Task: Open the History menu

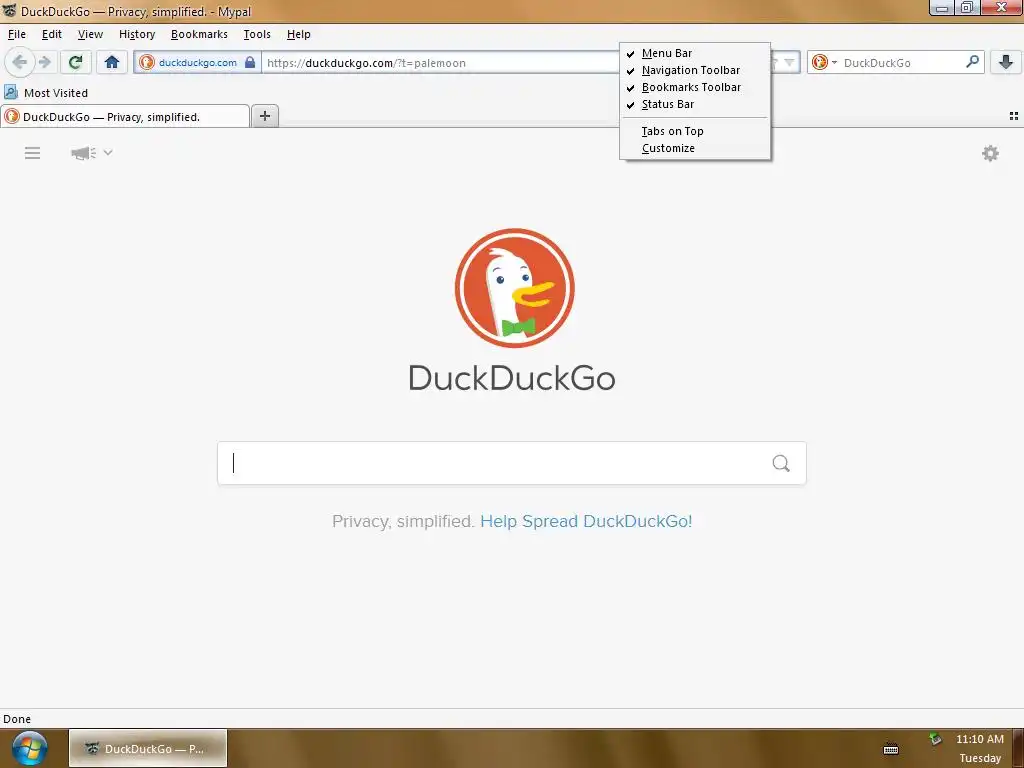Action: pyautogui.click(x=136, y=34)
